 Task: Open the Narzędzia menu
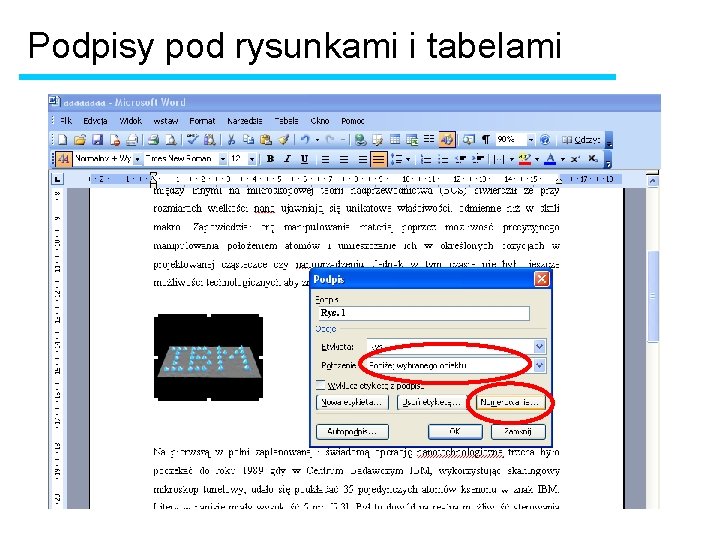click(244, 121)
